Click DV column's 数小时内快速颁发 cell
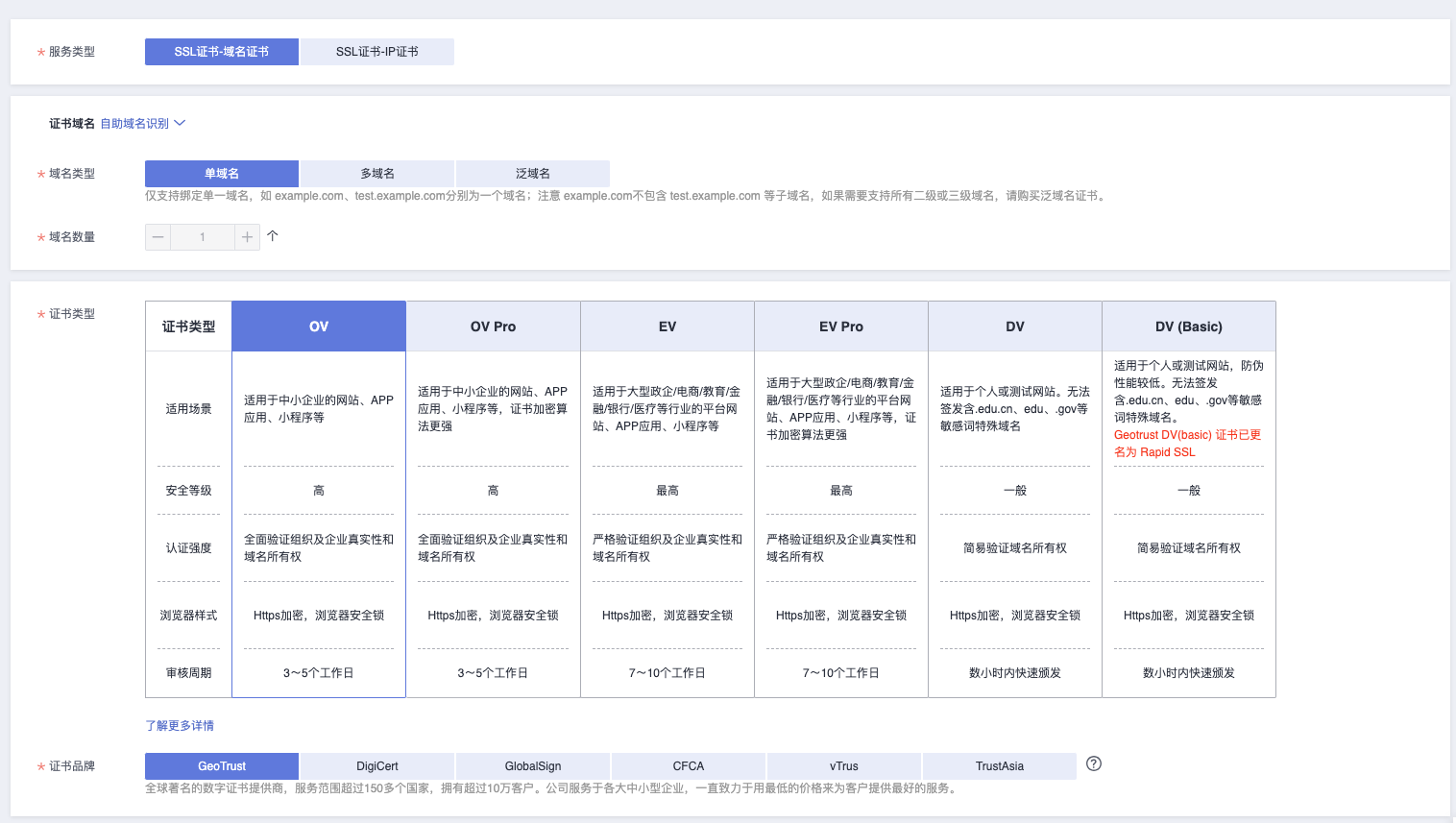This screenshot has height=823, width=1456. pos(1015,673)
